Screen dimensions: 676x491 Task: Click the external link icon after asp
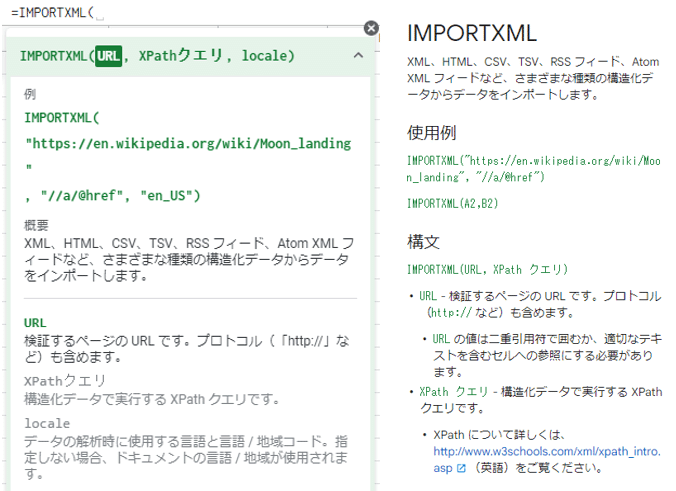[x=461, y=468]
